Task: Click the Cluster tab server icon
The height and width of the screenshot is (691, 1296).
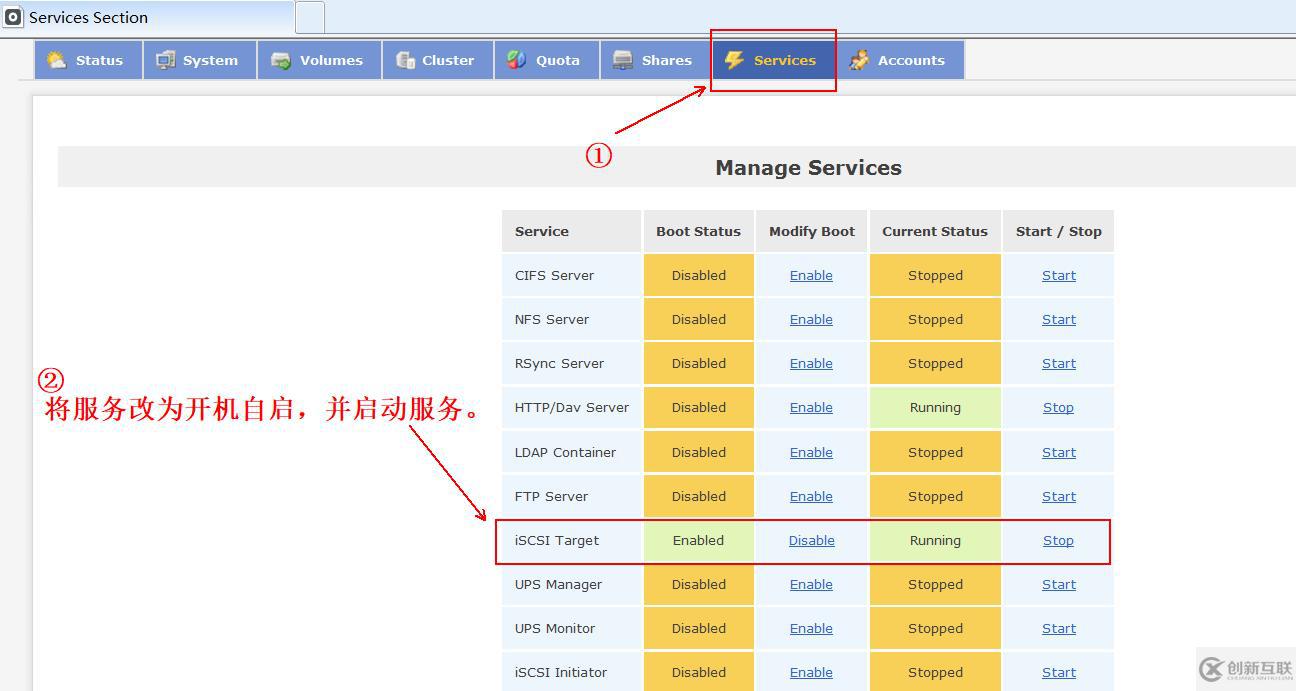Action: point(405,60)
